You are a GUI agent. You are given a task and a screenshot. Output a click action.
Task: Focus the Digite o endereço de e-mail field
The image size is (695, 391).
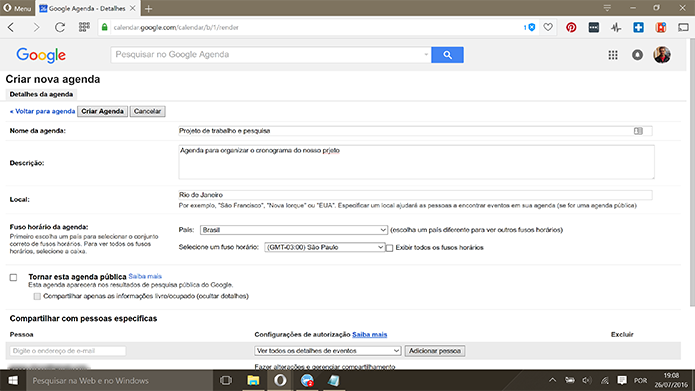click(x=67, y=351)
